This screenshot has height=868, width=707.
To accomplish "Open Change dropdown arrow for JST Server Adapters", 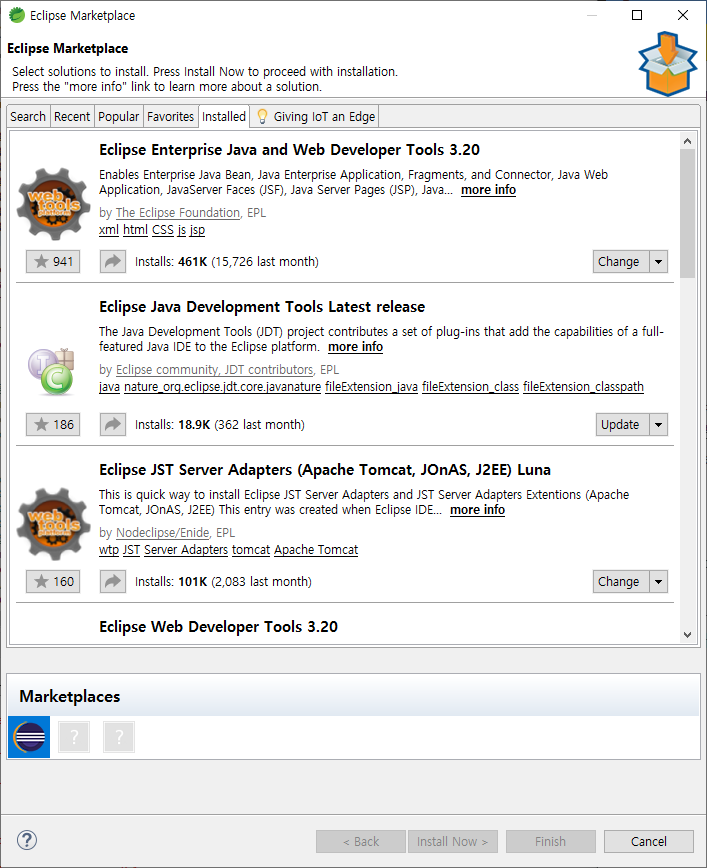I will pos(658,581).
